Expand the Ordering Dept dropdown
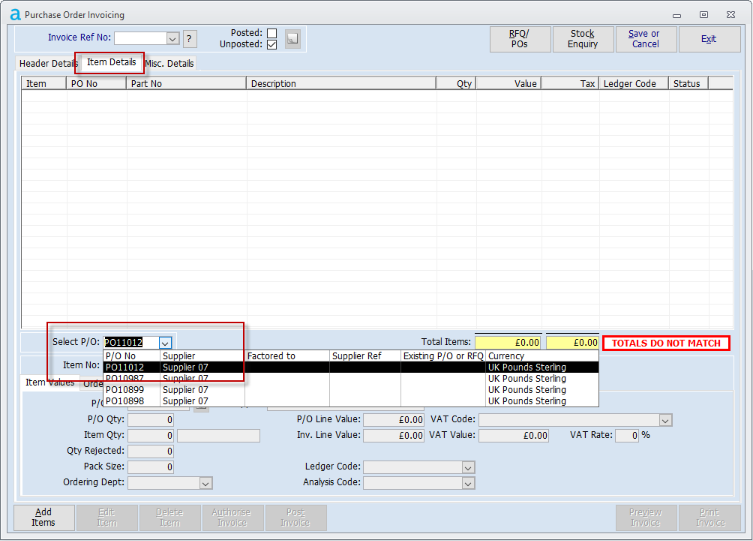The image size is (753, 541). coord(206,483)
